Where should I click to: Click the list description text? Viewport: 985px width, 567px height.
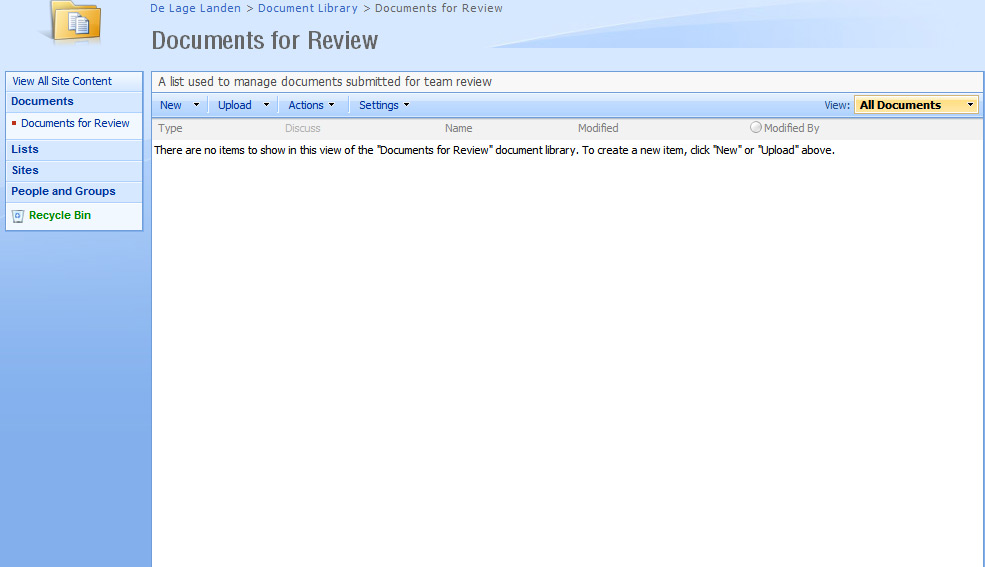[x=325, y=82]
